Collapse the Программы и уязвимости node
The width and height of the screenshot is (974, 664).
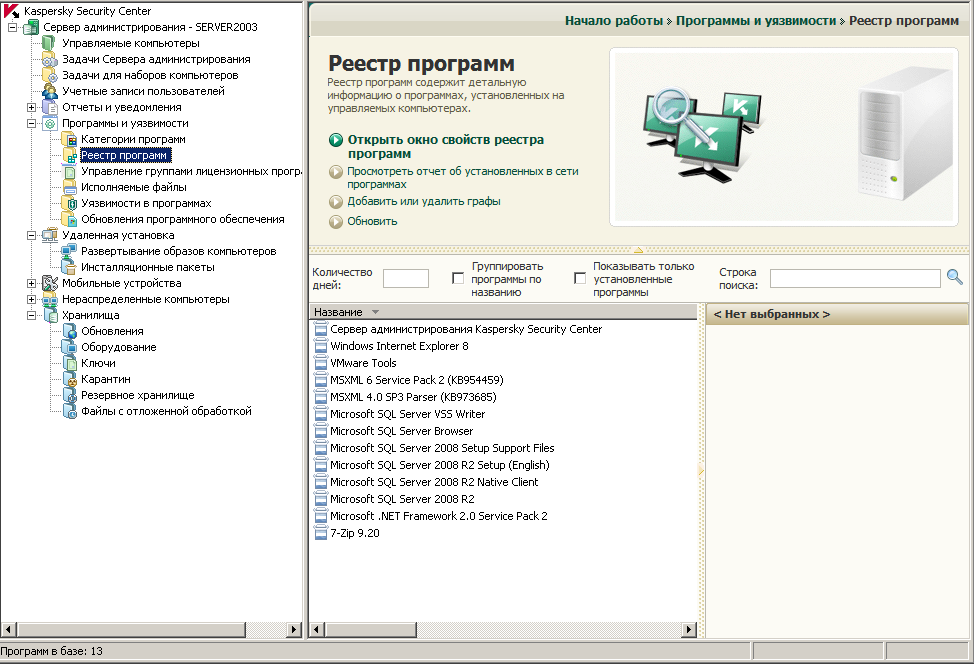[31, 124]
